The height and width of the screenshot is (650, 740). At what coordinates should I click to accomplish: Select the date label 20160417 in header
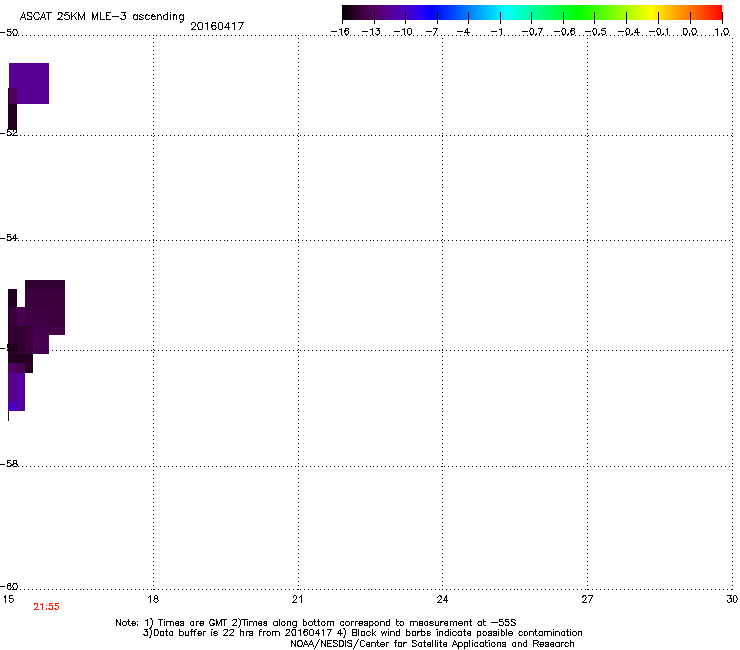[x=217, y=26]
